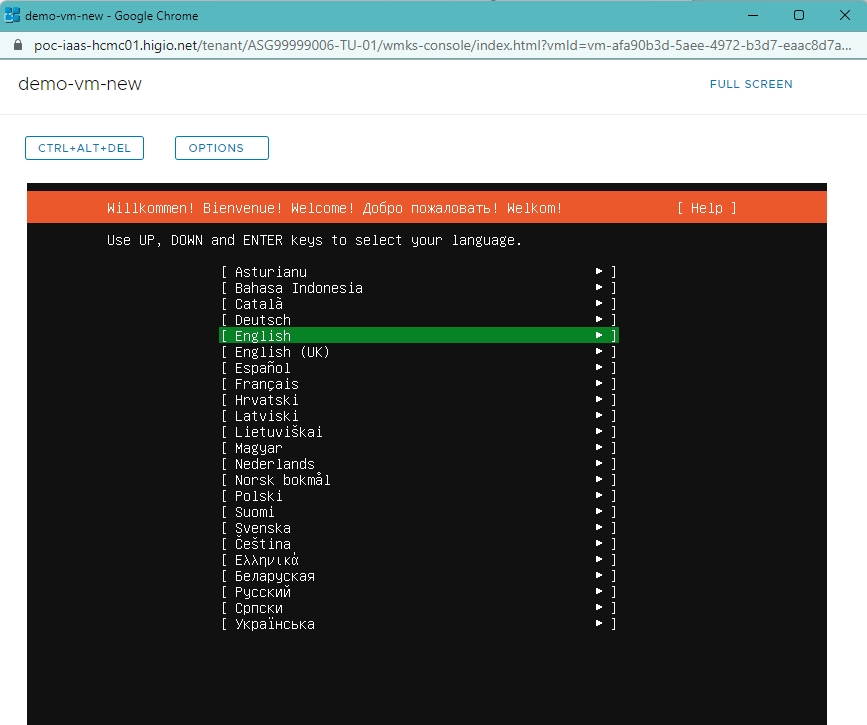Image resolution: width=867 pixels, height=725 pixels.
Task: Open the installer Help menu
Action: (706, 208)
